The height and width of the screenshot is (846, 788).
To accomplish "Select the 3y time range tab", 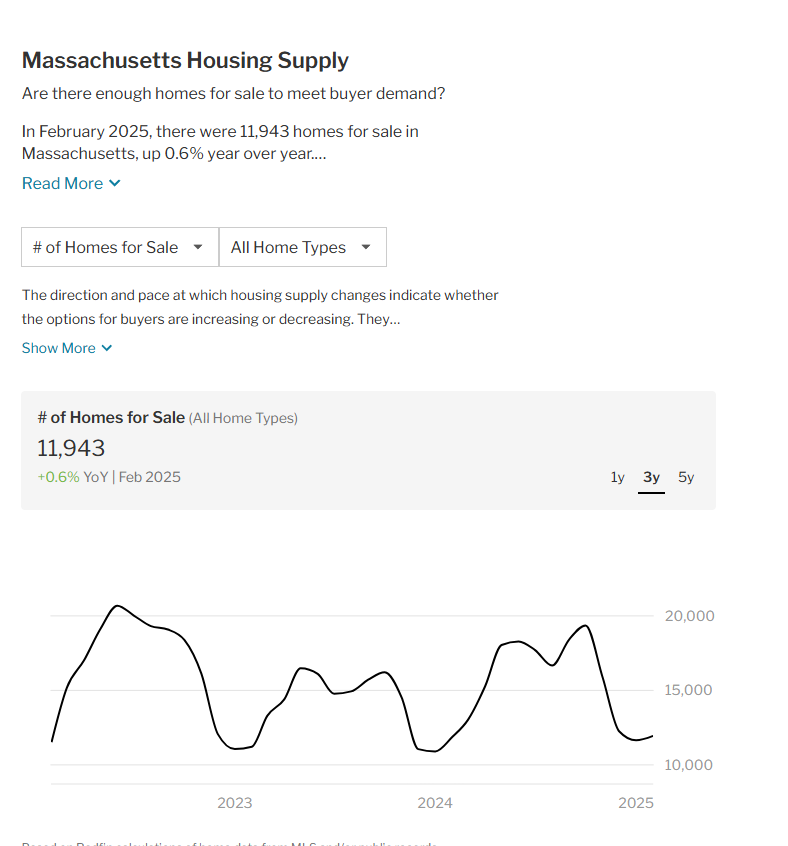I will [x=652, y=477].
